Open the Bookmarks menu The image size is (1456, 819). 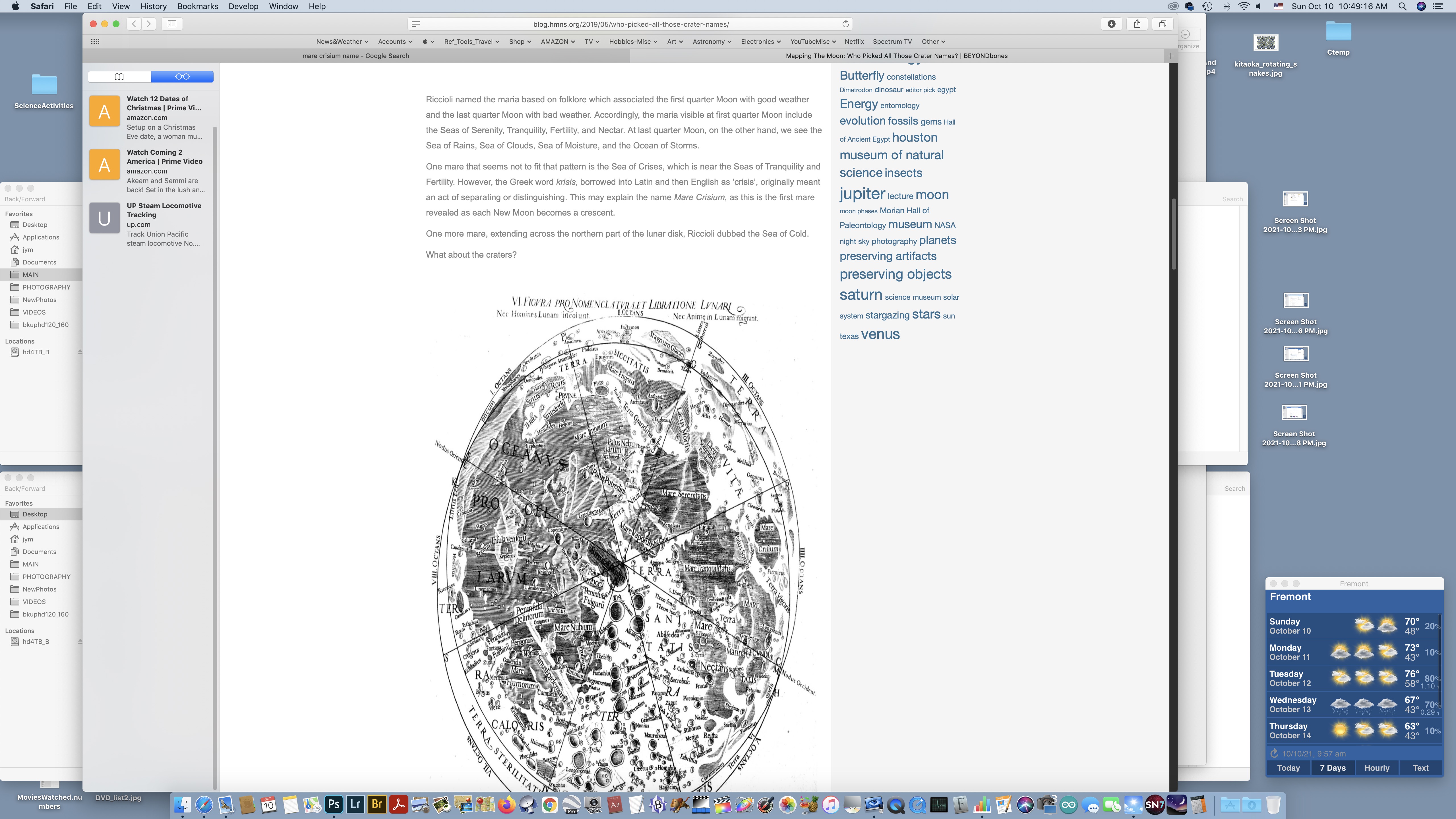(197, 6)
